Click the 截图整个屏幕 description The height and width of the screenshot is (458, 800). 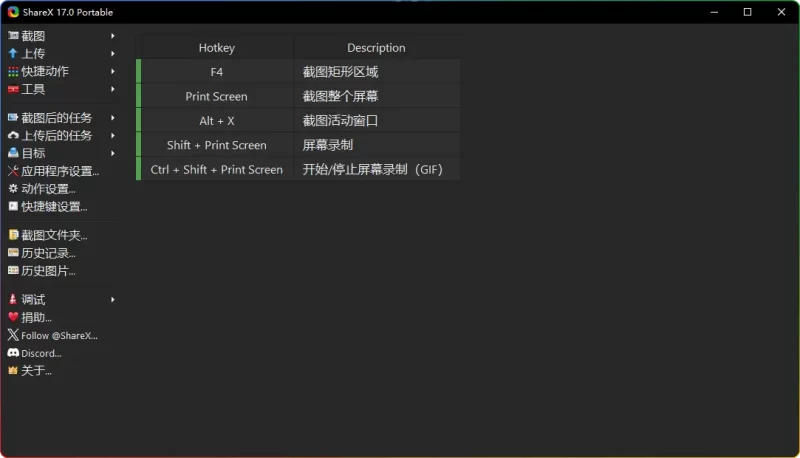click(x=340, y=96)
